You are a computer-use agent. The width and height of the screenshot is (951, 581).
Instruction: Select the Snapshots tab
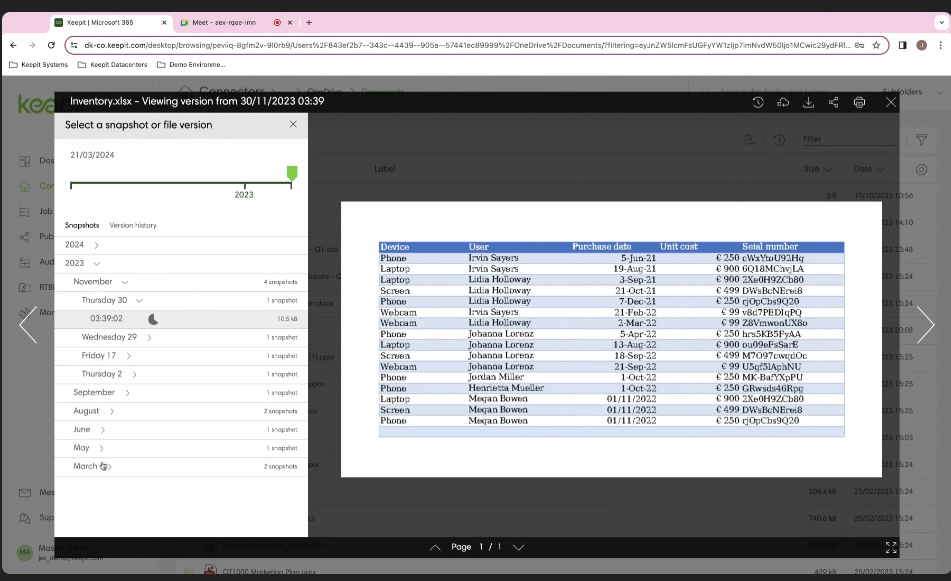pos(82,225)
